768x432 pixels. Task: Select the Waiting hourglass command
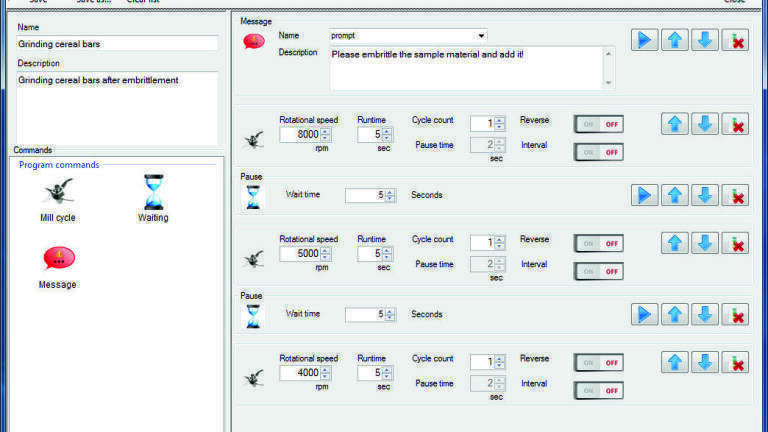(153, 198)
